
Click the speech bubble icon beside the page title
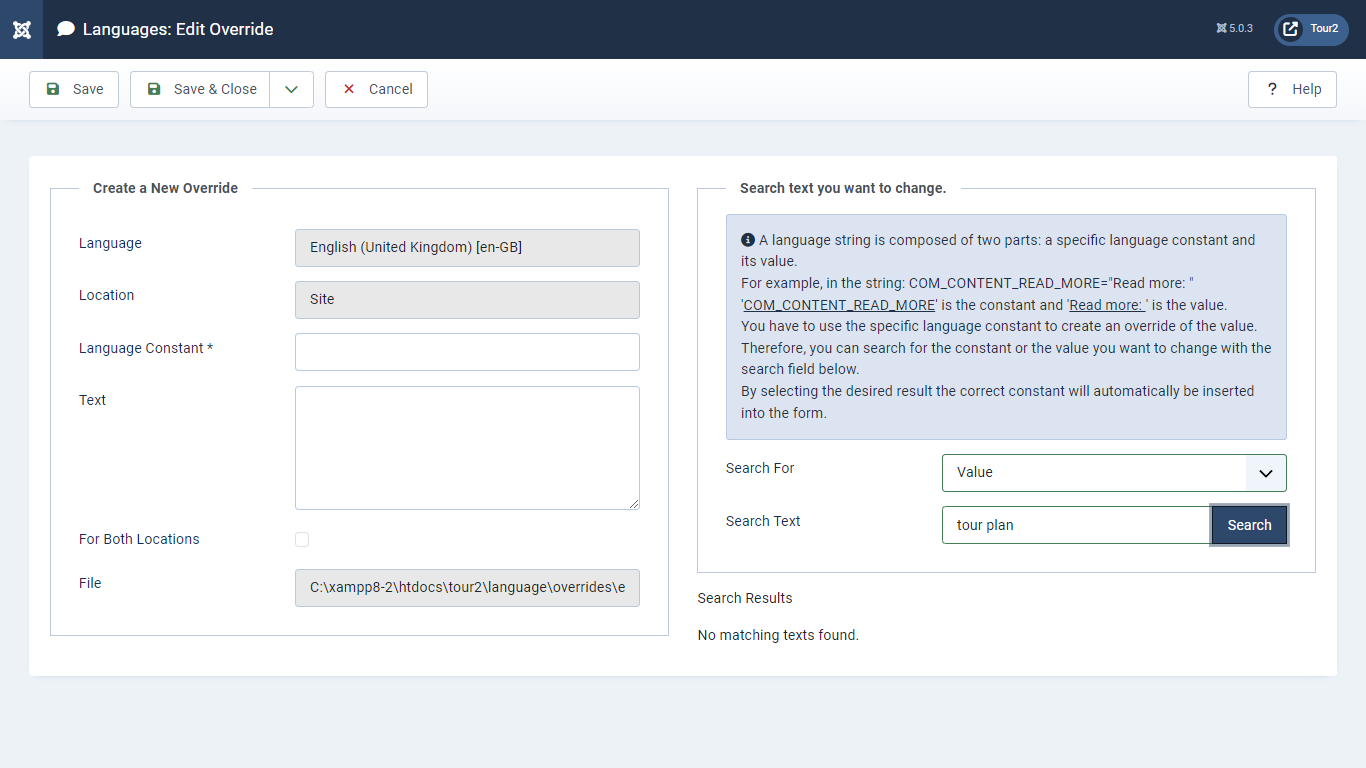66,29
